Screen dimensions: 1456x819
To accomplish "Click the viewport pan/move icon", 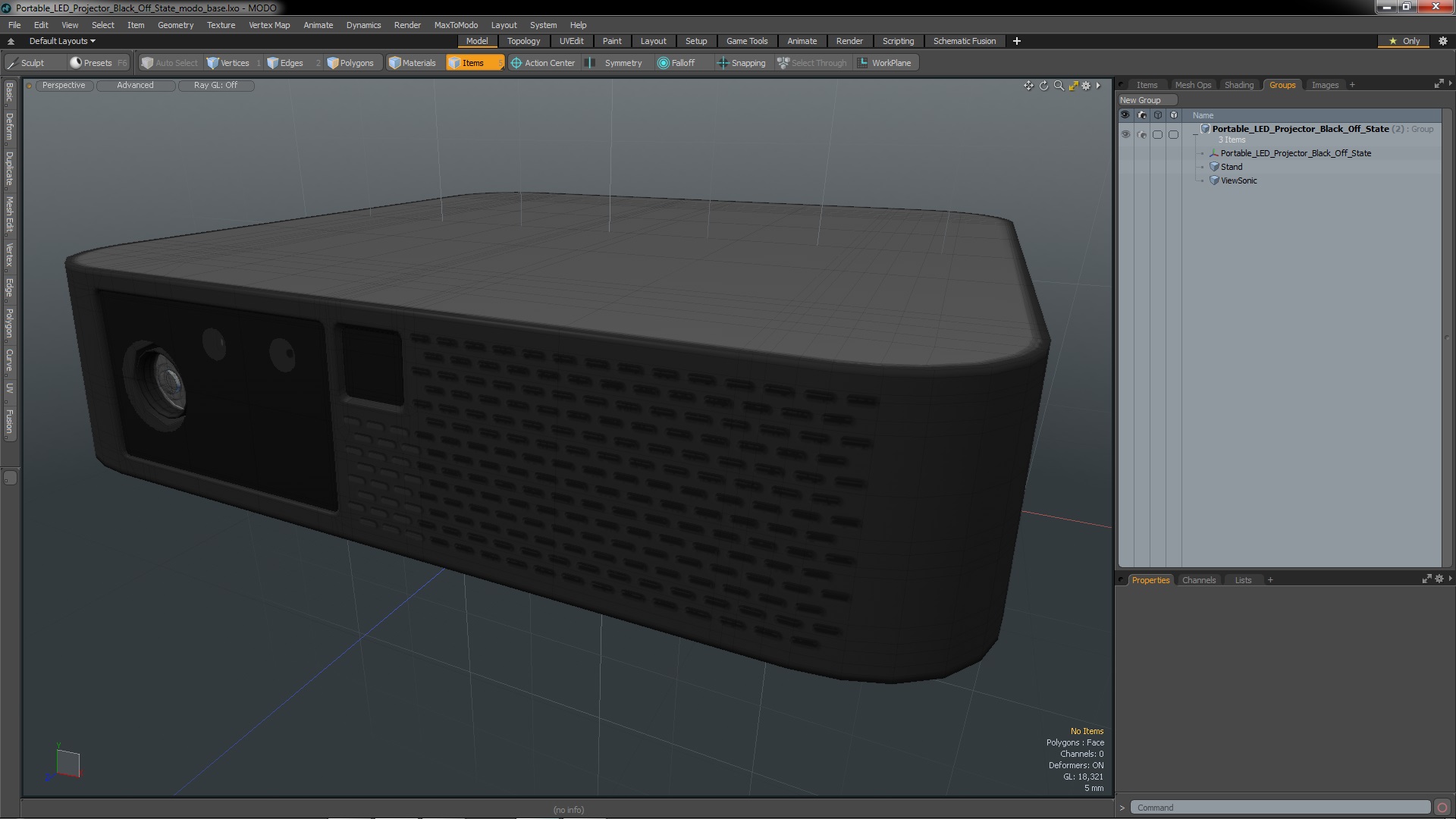I will click(x=1028, y=86).
